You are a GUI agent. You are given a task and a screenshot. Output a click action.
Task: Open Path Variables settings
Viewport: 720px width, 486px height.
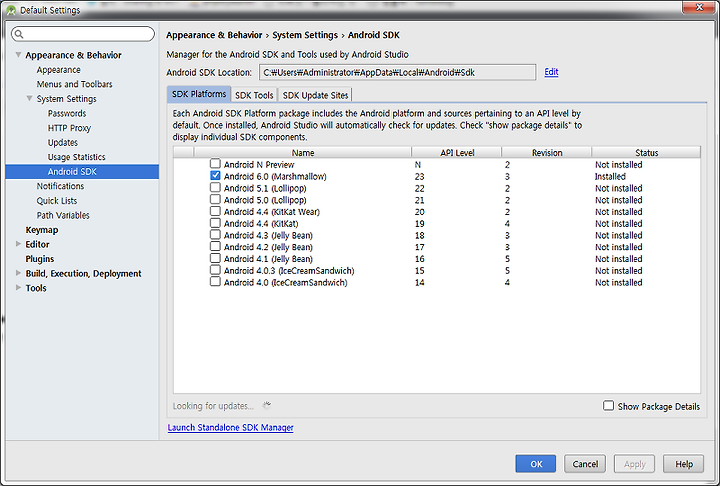[x=63, y=215]
